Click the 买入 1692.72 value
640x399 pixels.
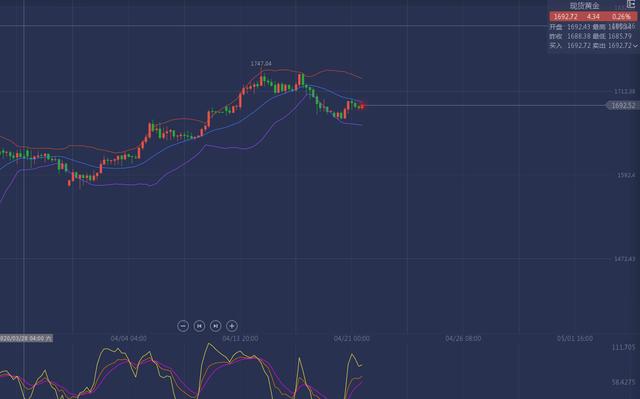pyautogui.click(x=579, y=46)
